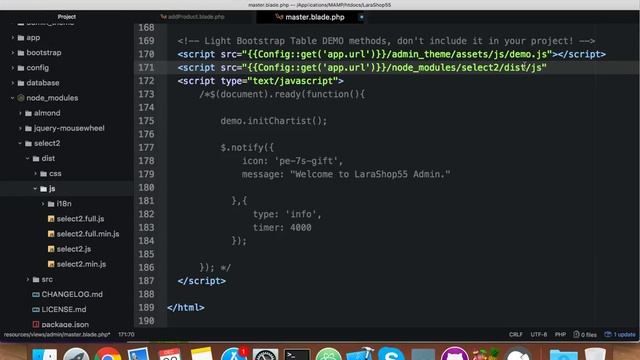Click the js folder icon
This screenshot has width=640, height=360.
(43, 189)
